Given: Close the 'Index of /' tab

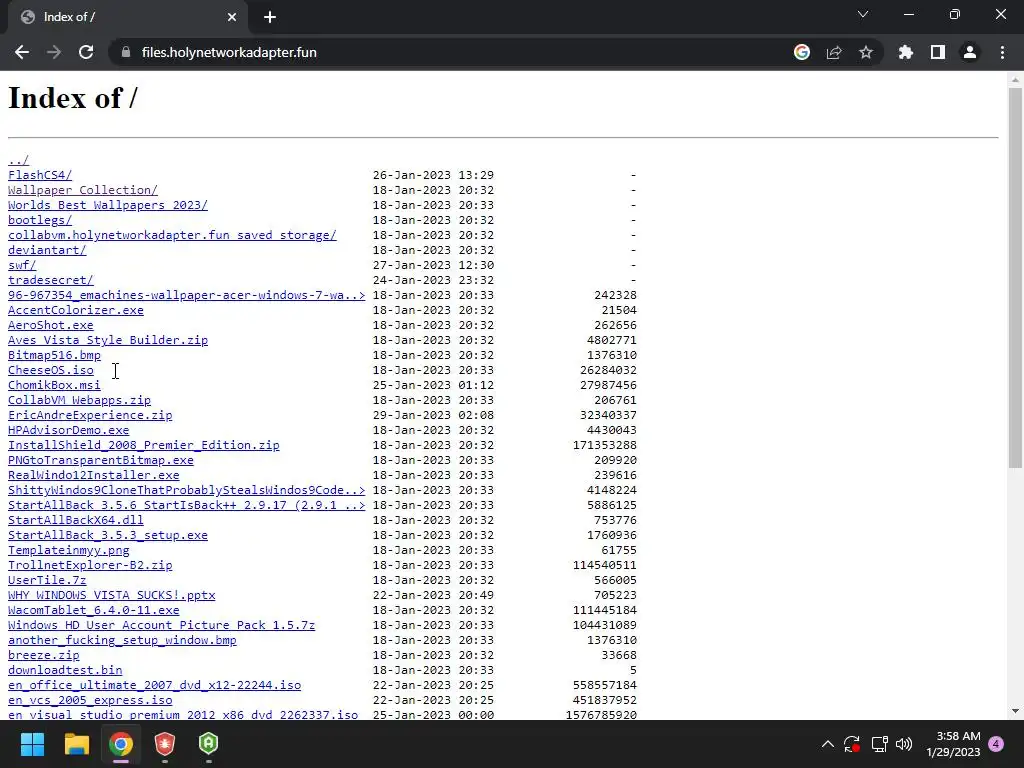Looking at the screenshot, I should (x=232, y=17).
